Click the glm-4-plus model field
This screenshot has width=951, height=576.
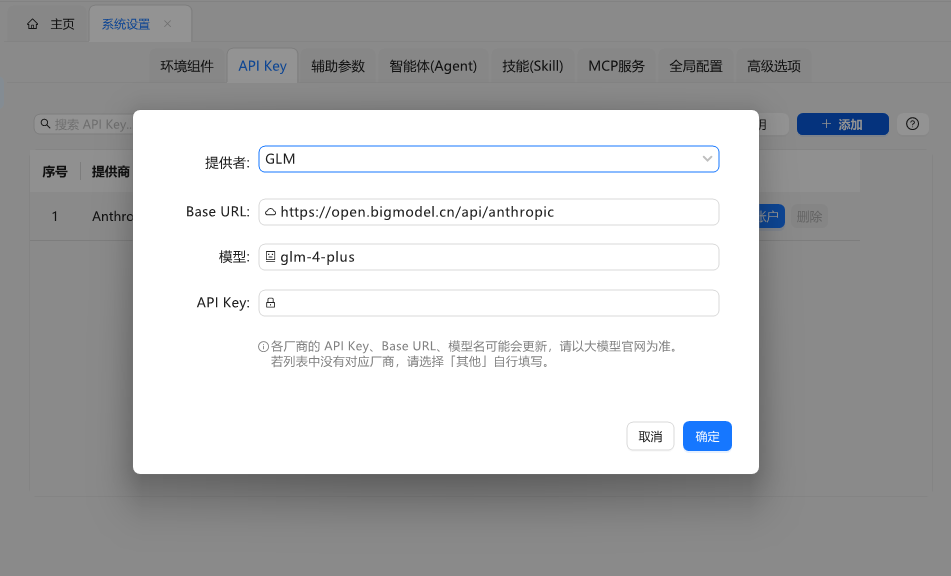coord(495,257)
